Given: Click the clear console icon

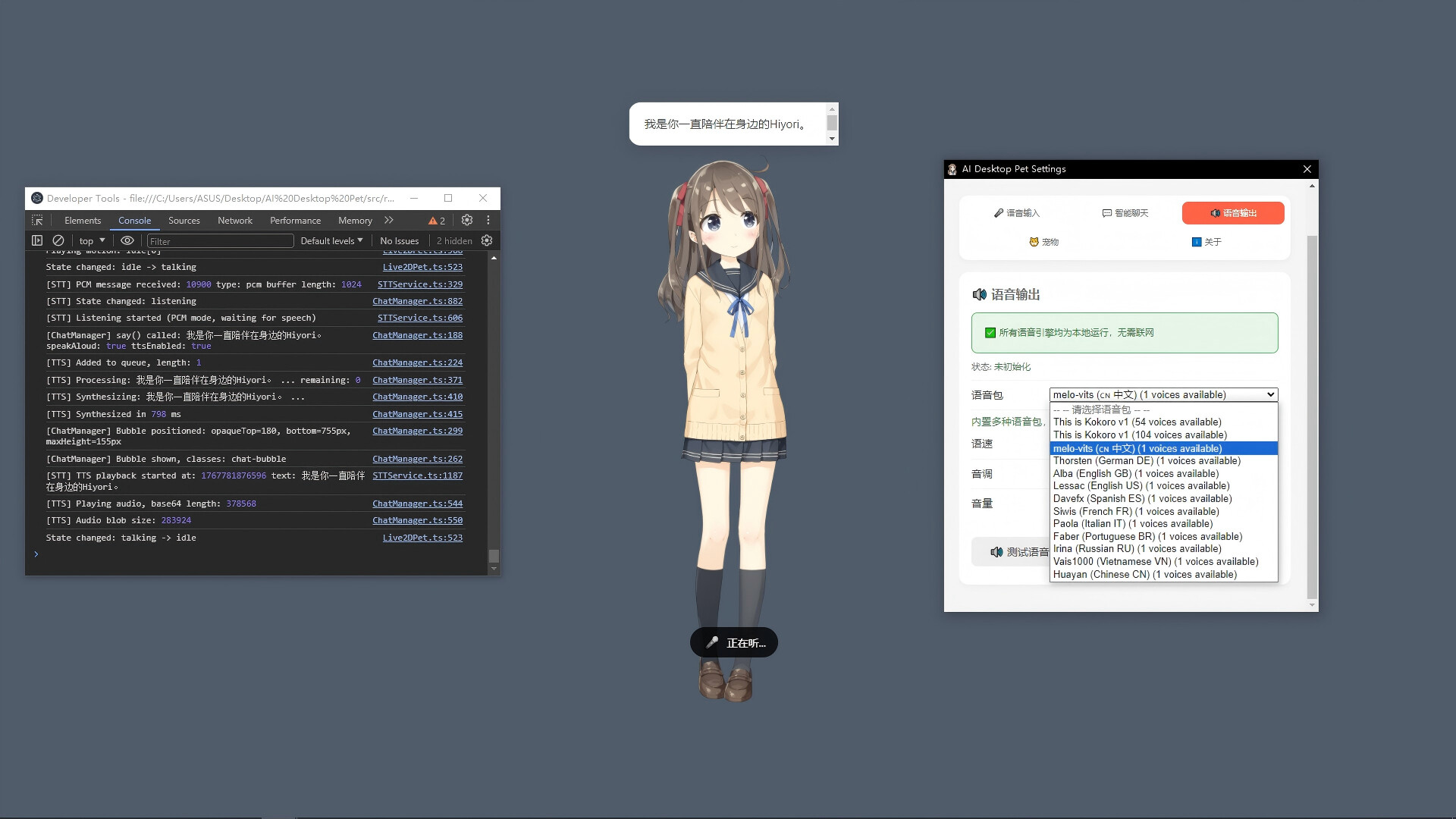Looking at the screenshot, I should [x=59, y=240].
